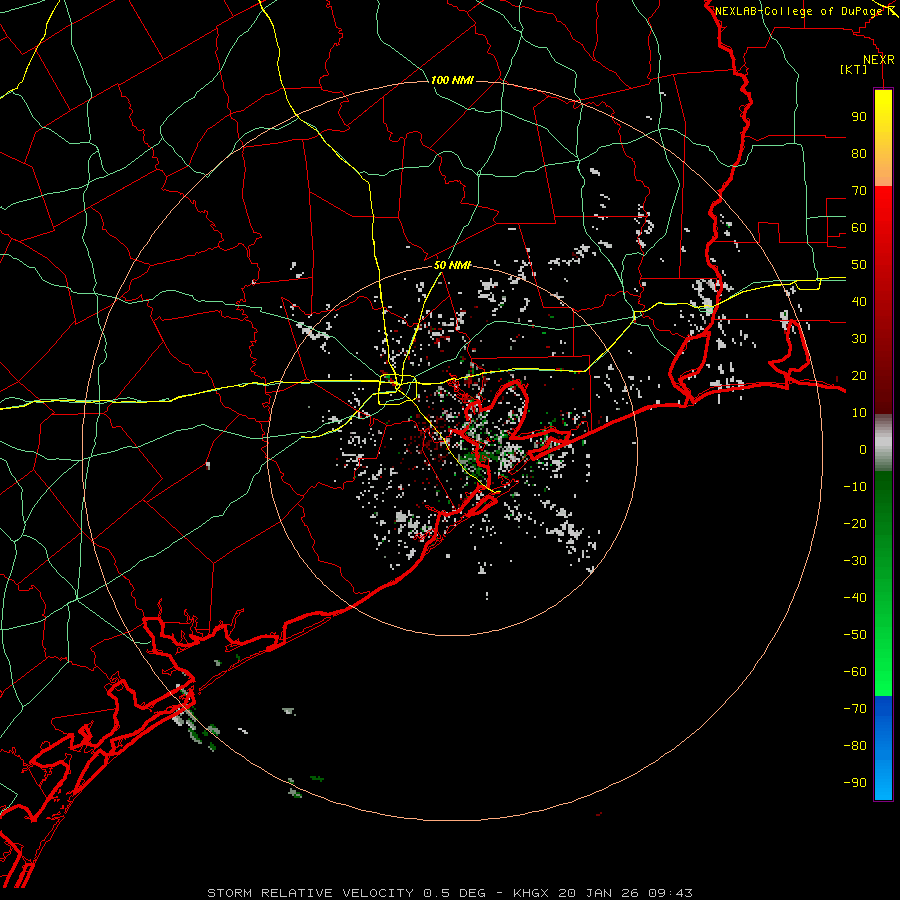This screenshot has width=900, height=900.
Task: Click the -20 value on velocity scale
Action: [x=855, y=523]
